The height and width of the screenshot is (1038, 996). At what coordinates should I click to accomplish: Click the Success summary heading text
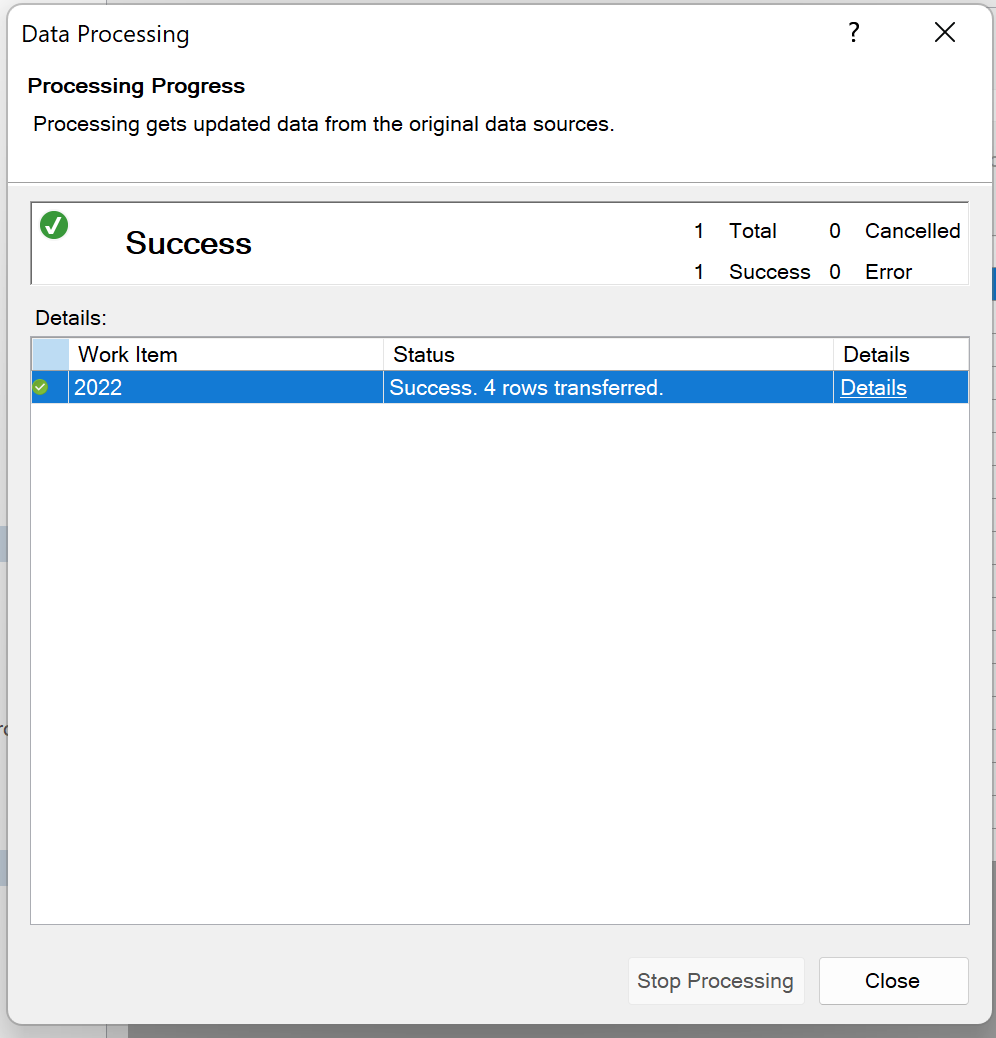pos(188,243)
